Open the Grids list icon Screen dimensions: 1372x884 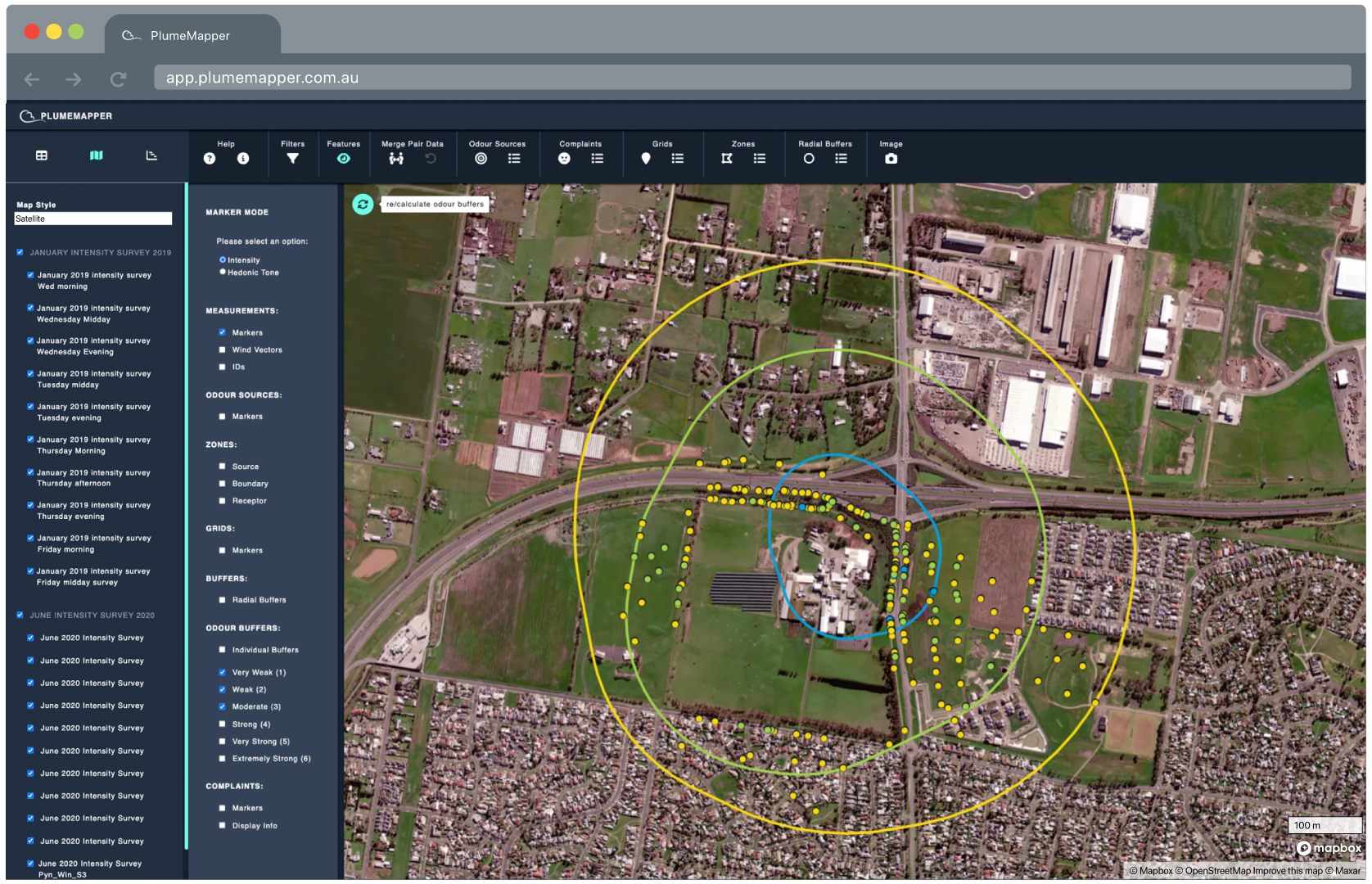point(678,159)
